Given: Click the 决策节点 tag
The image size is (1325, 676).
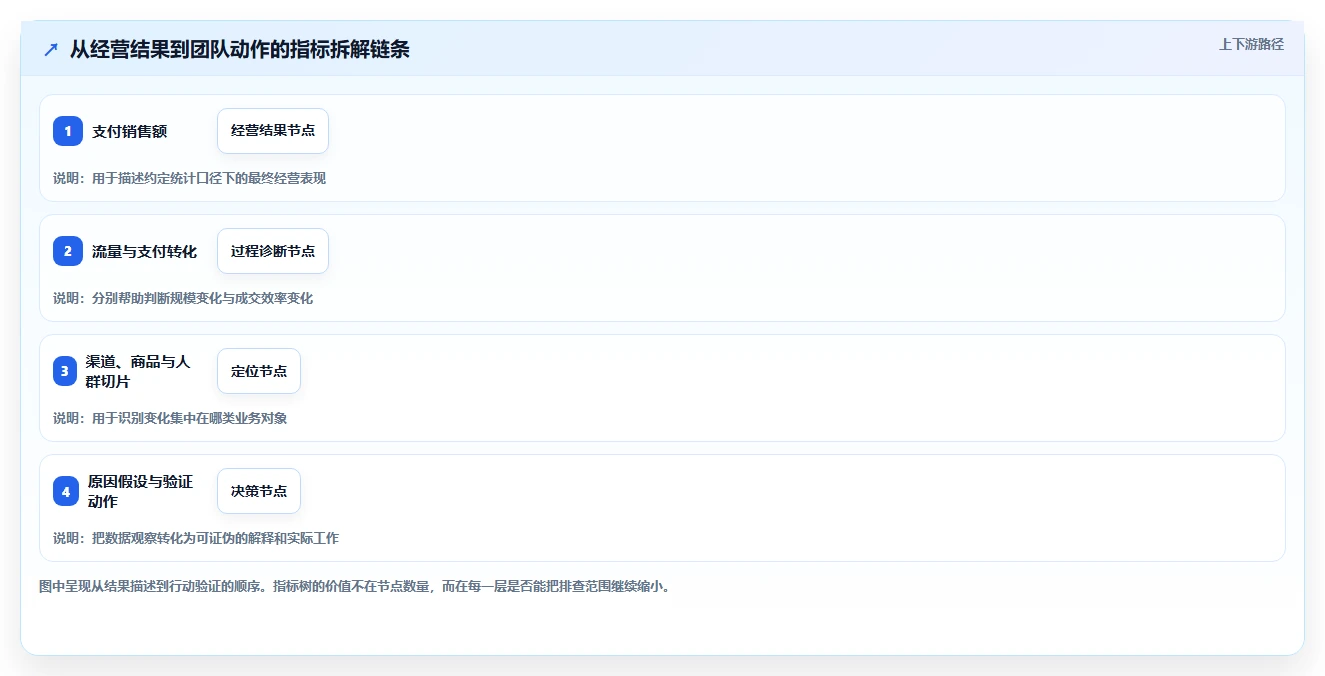Looking at the screenshot, I should (259, 491).
